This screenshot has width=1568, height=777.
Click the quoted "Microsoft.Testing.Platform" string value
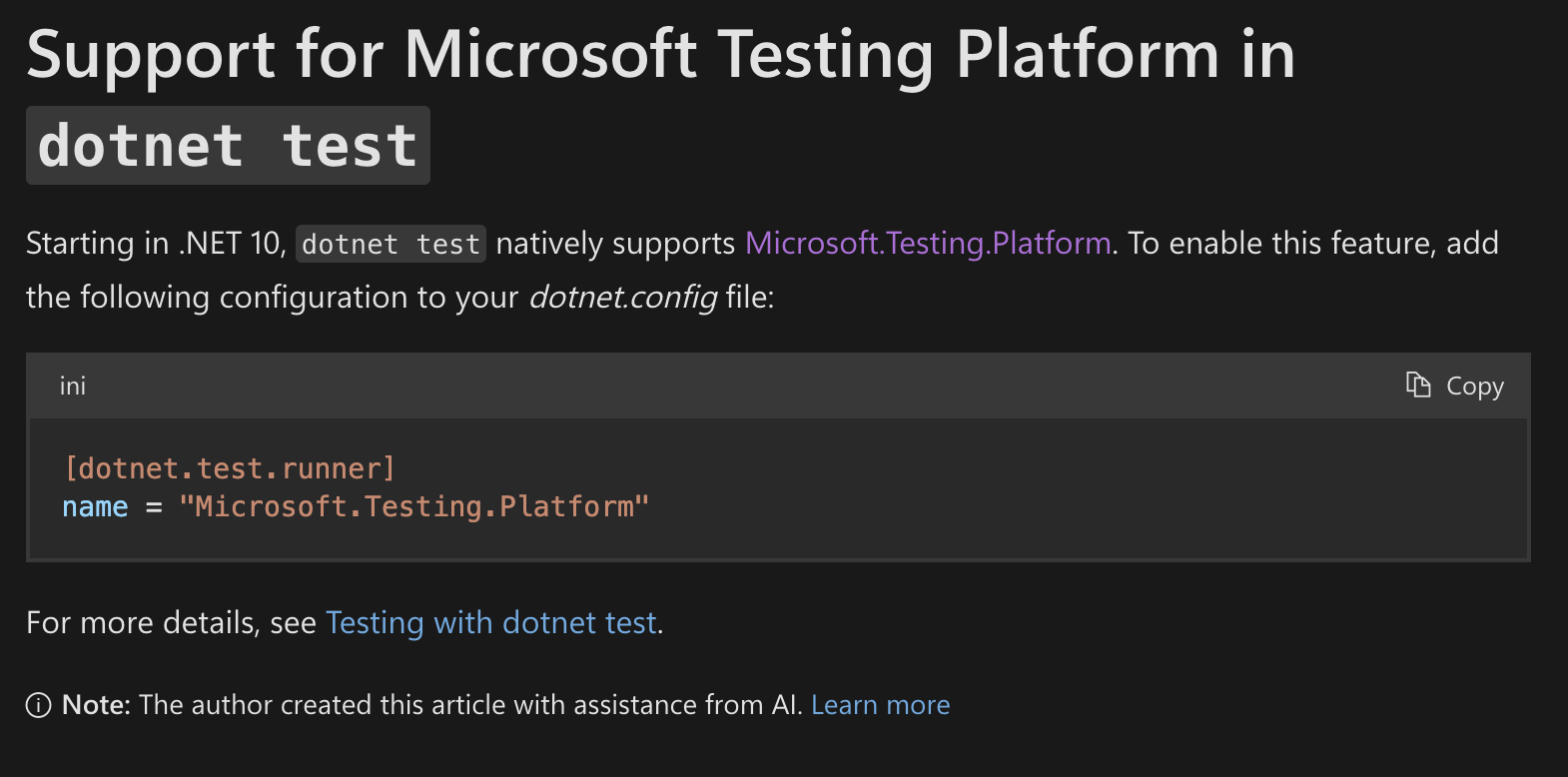coord(414,506)
